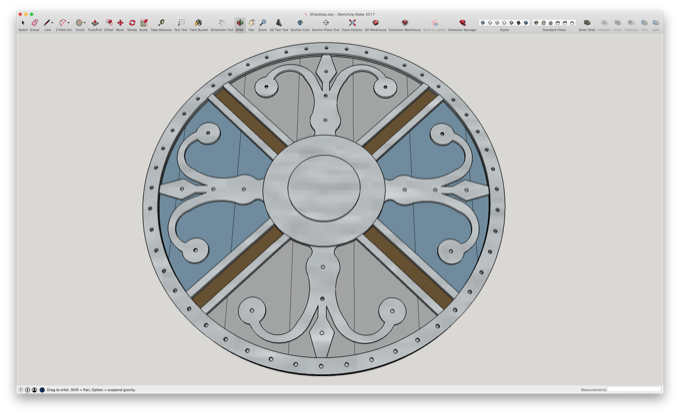Switch to Hidden Line, fourth Styles icon
The height and width of the screenshot is (415, 680).
[x=504, y=23]
